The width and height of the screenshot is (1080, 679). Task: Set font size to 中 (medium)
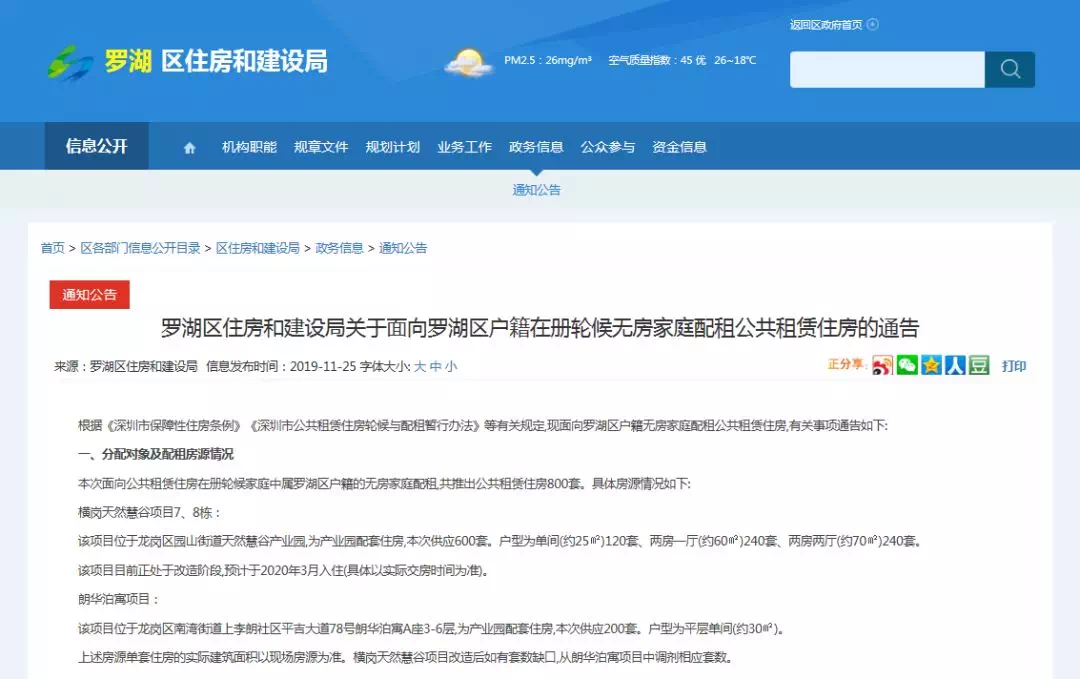(x=436, y=367)
